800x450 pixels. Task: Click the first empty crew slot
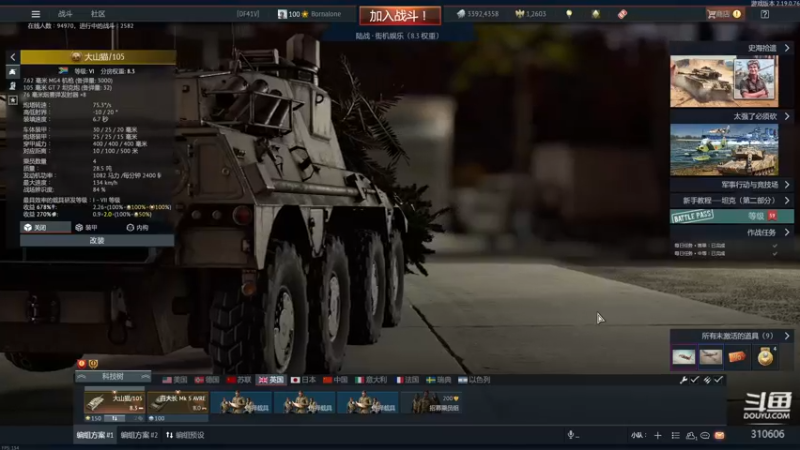(241, 403)
